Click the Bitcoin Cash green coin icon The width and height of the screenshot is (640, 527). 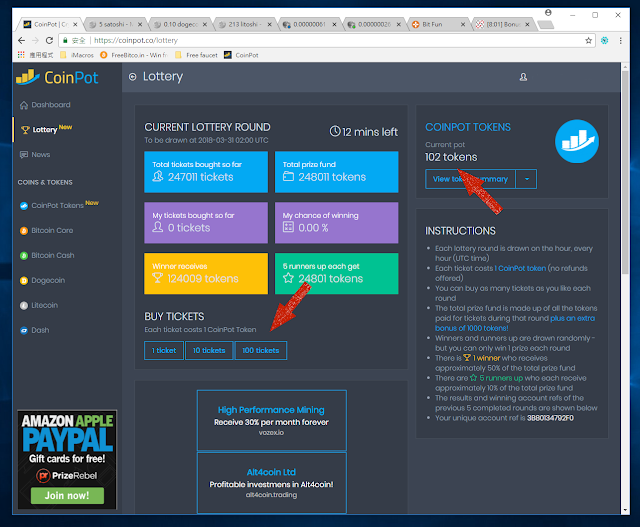click(x=24, y=256)
